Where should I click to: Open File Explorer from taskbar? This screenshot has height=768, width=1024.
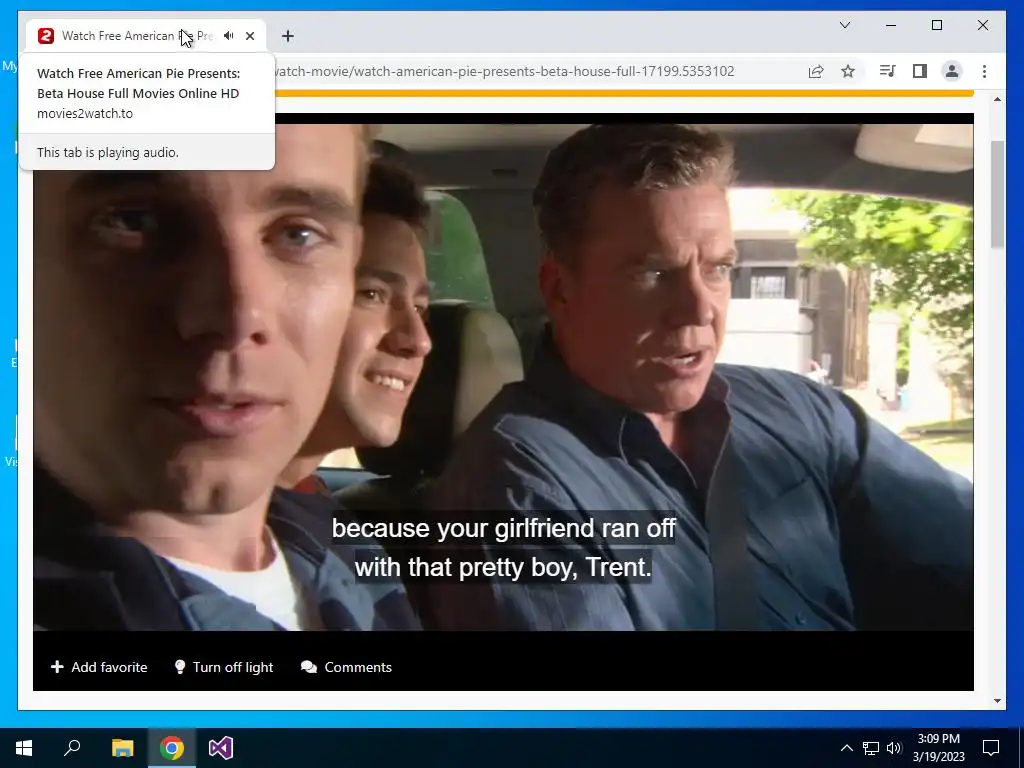coord(122,748)
